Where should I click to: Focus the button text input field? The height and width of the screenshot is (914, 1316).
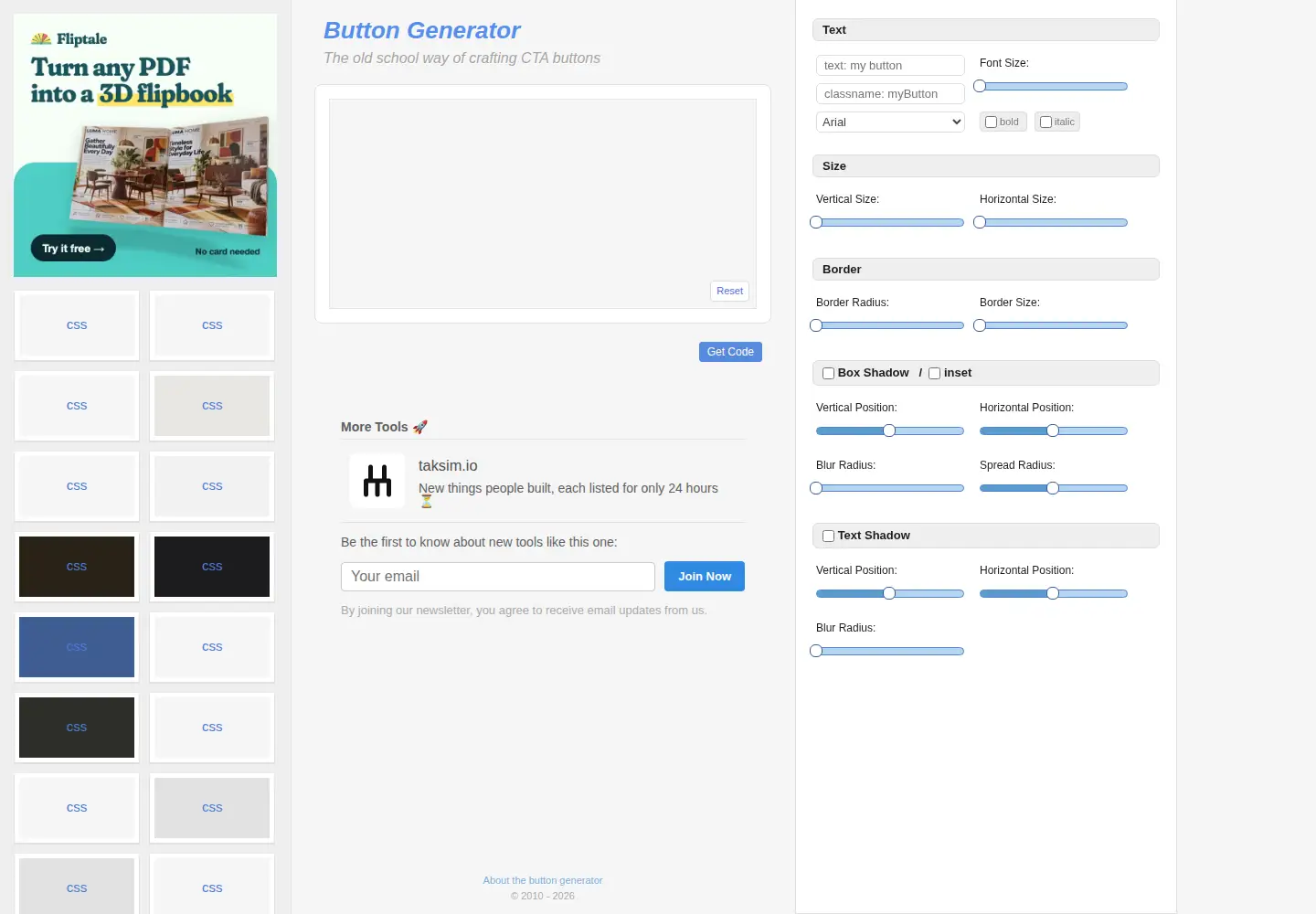click(x=890, y=66)
